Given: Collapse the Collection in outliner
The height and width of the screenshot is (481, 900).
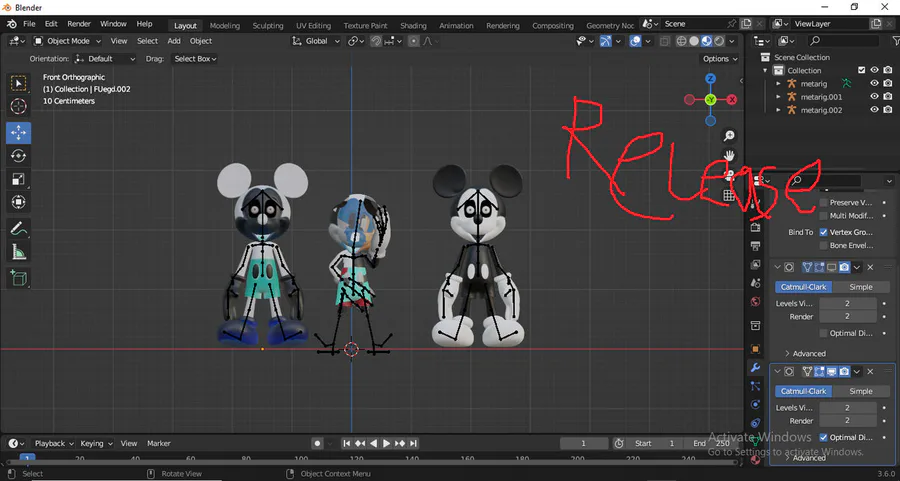Looking at the screenshot, I should point(765,71).
